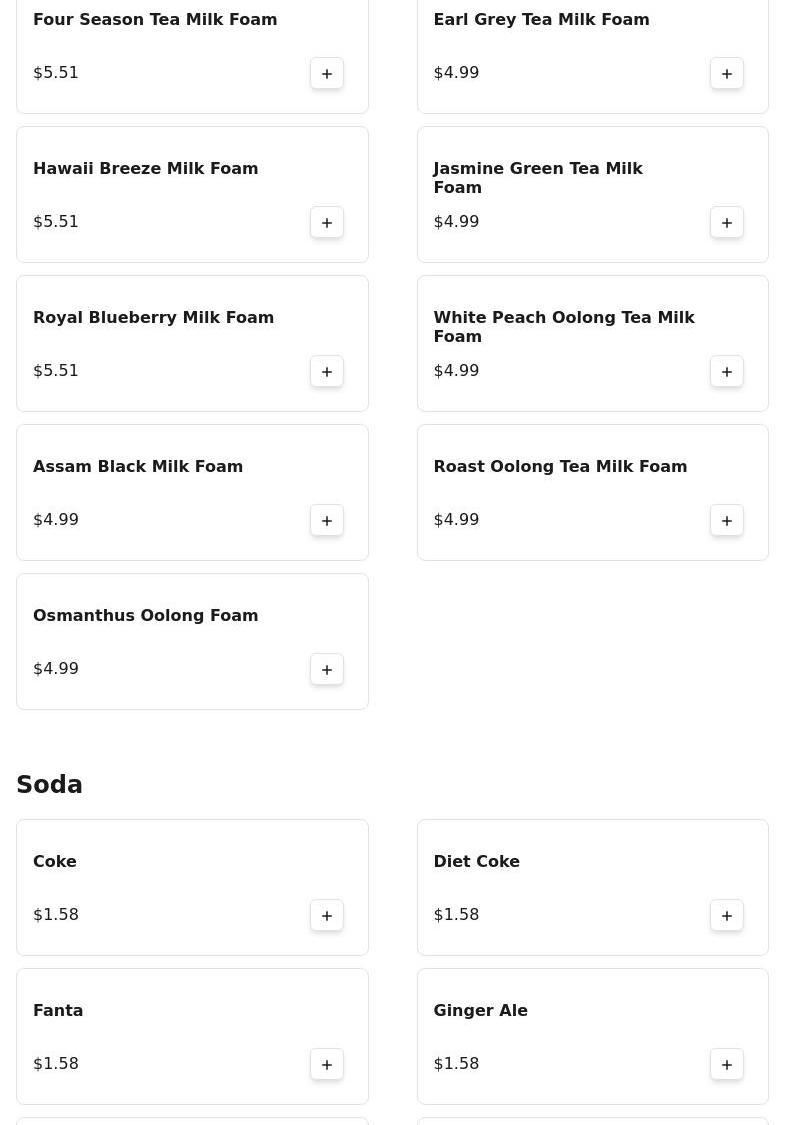Click the Soda section heading
The height and width of the screenshot is (1125, 785).
click(50, 784)
